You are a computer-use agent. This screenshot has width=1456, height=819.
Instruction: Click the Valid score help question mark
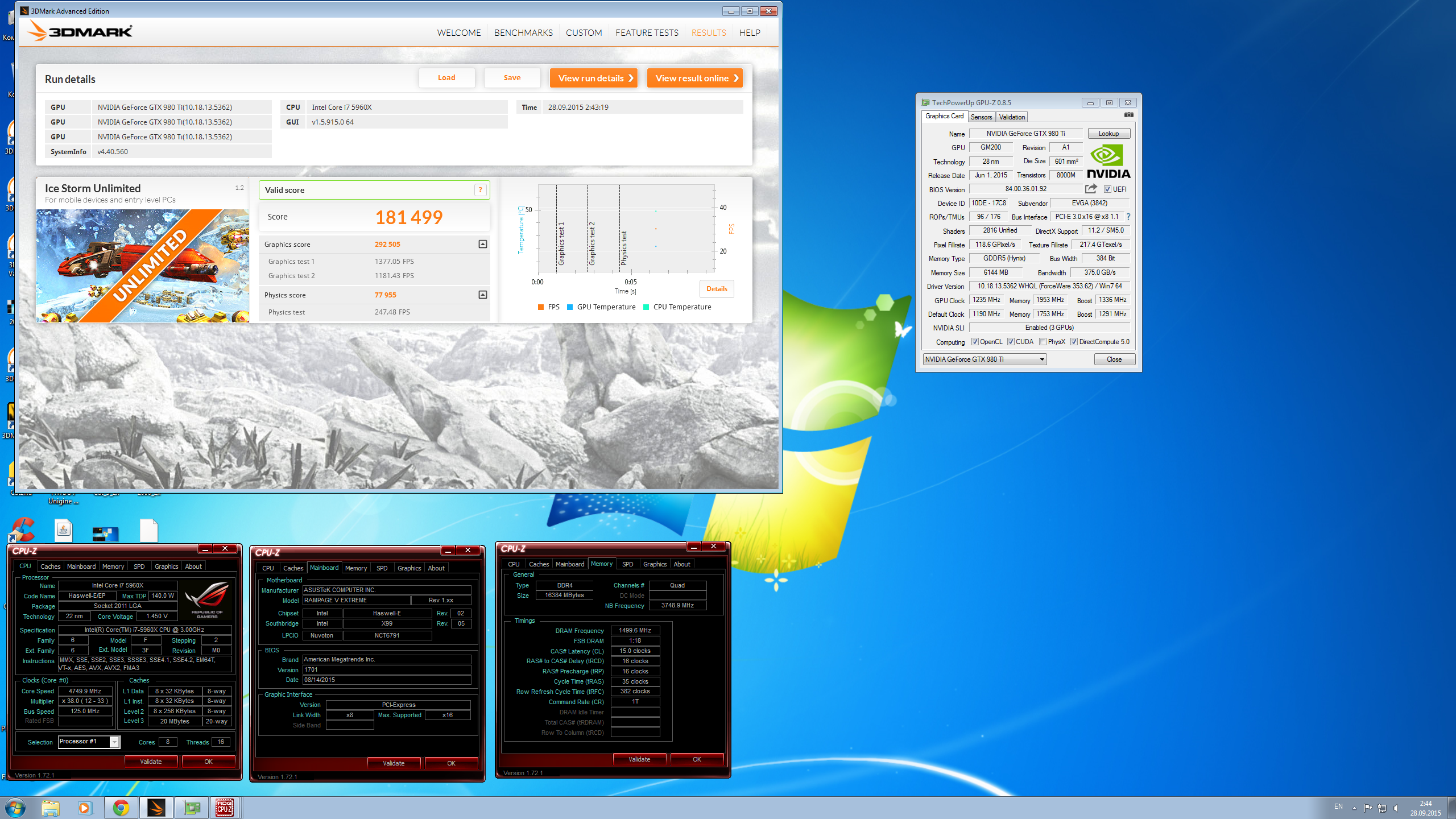coord(480,190)
